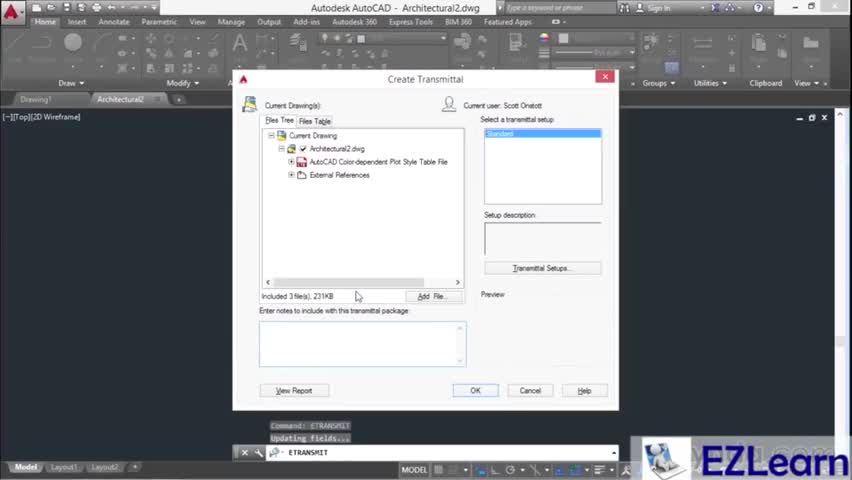Collapse the Architectural2.dwg tree node
The height and width of the screenshot is (480, 852).
281,148
